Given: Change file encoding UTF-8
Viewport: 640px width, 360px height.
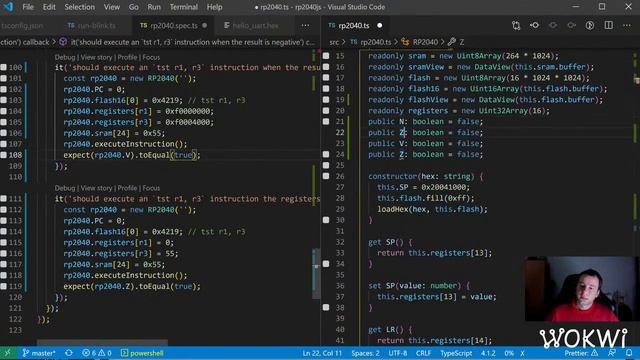Looking at the screenshot, I should click(x=398, y=353).
